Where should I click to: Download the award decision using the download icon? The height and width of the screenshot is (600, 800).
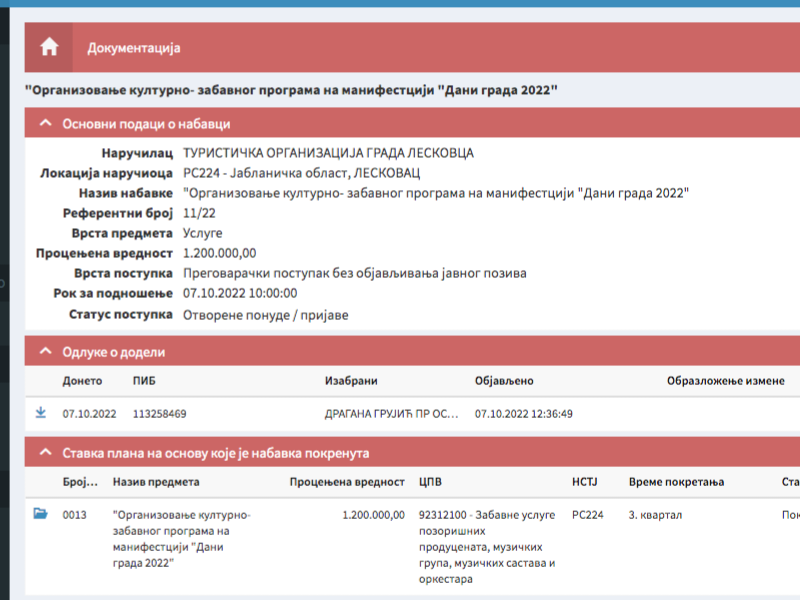[x=40, y=411]
